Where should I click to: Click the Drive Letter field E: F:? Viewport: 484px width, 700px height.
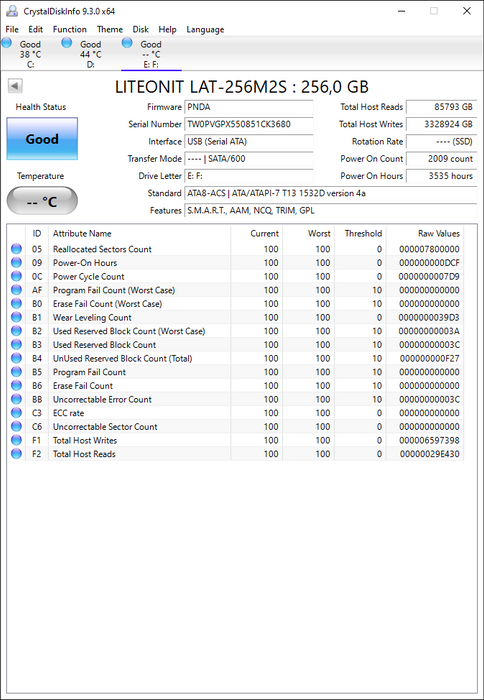click(249, 176)
